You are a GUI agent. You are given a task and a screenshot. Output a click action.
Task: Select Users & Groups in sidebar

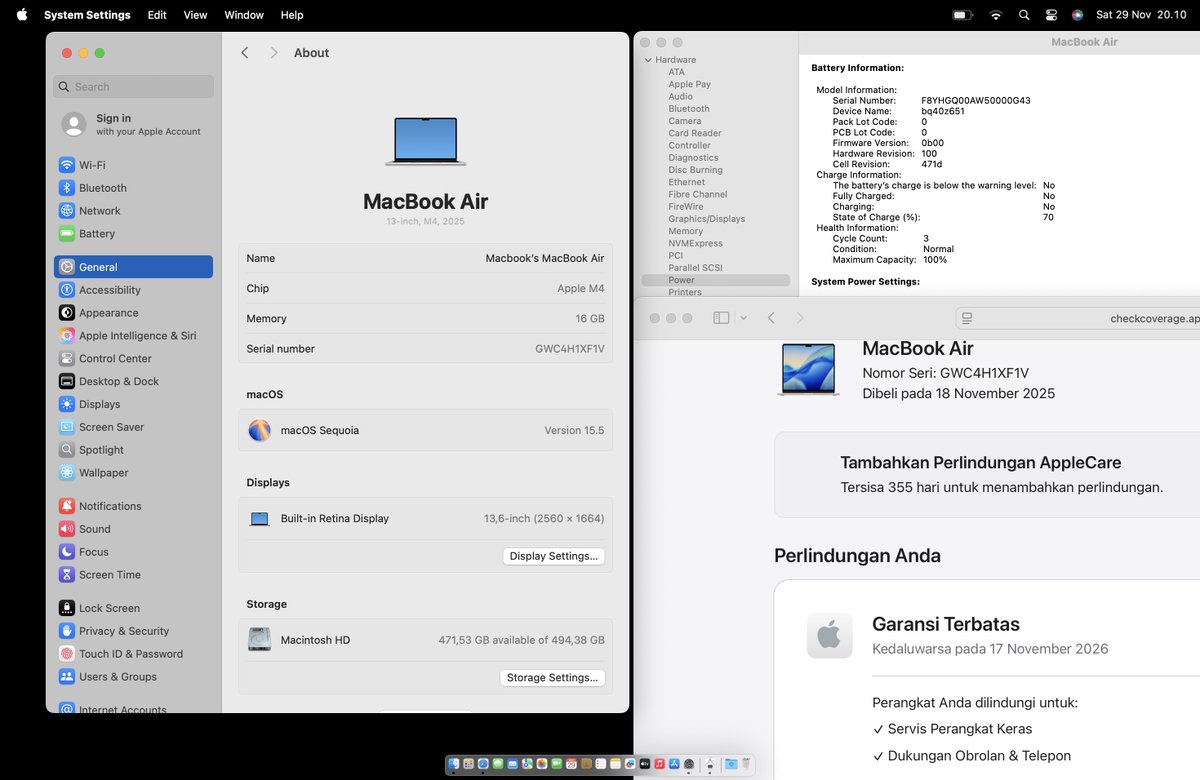pyautogui.click(x=133, y=677)
